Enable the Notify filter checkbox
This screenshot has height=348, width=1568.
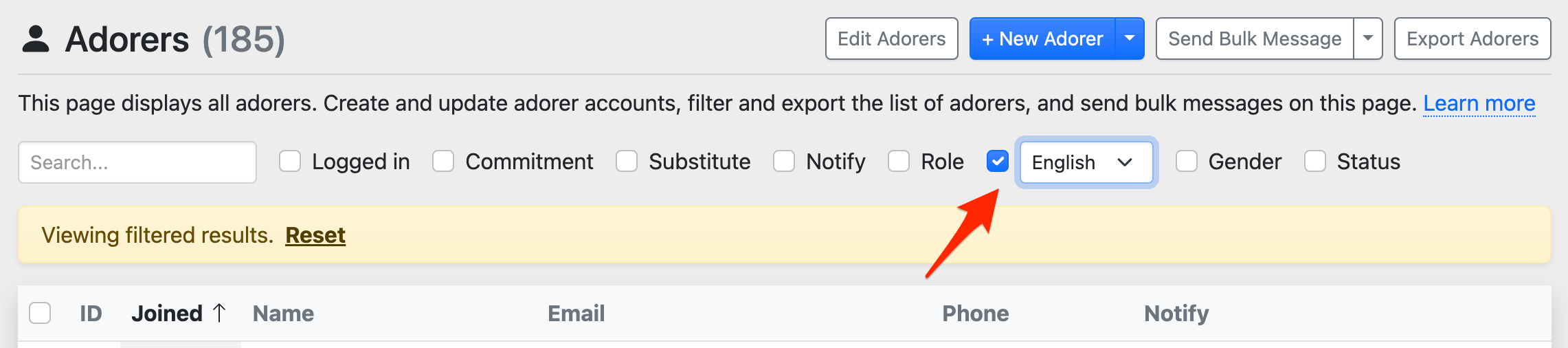click(x=784, y=162)
